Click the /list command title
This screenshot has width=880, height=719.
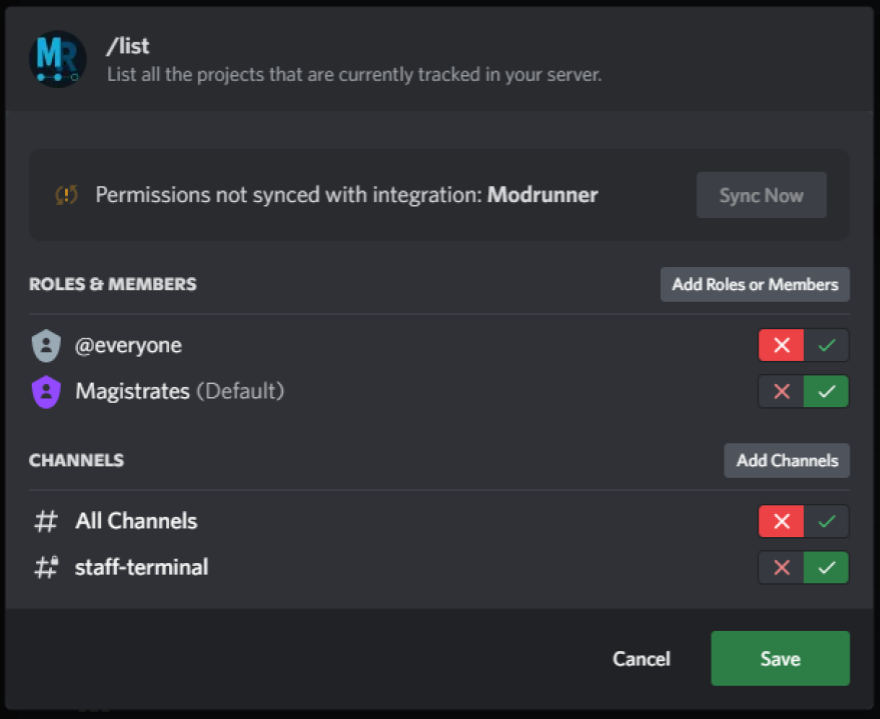(128, 47)
